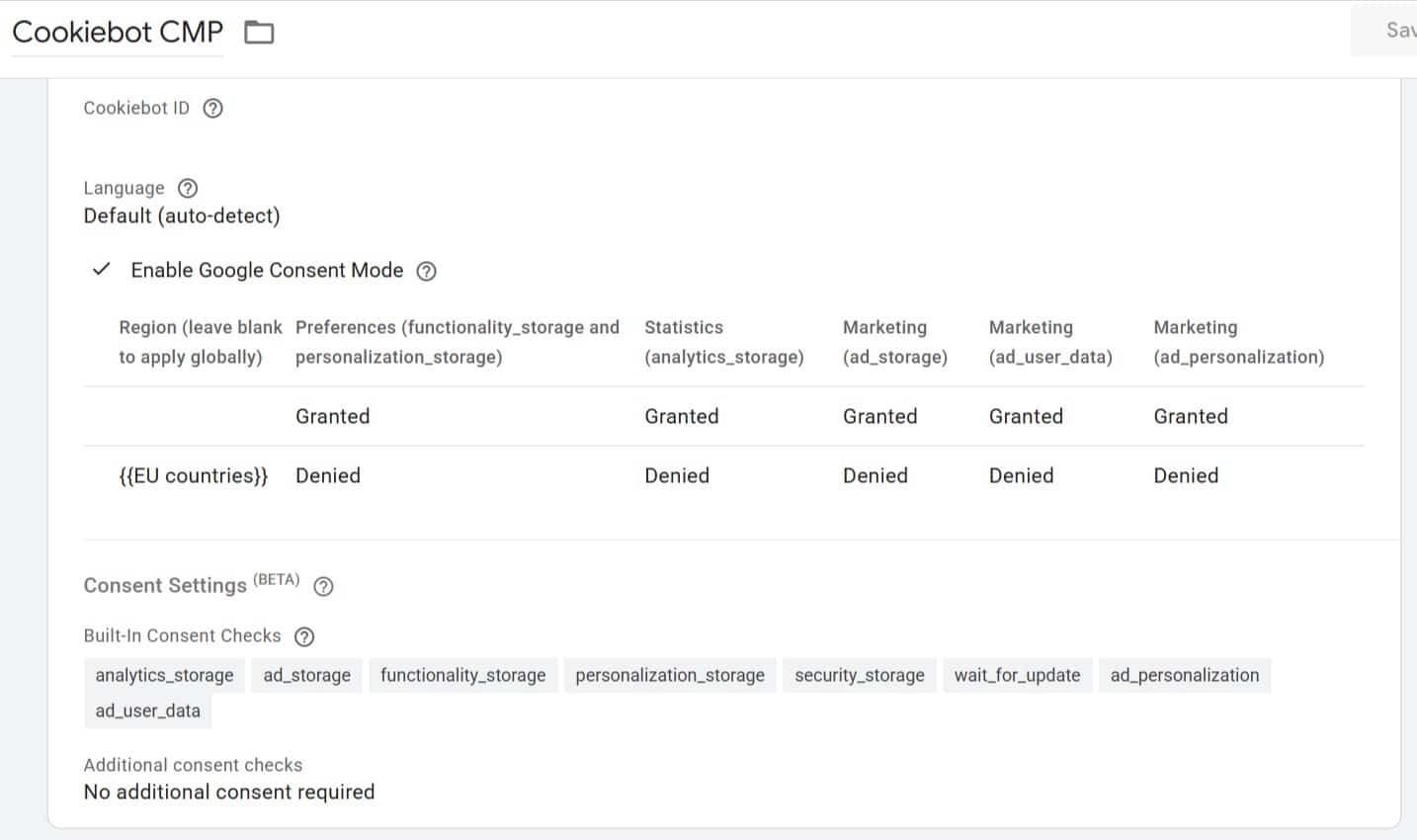Click the Consent Settings (BETA) heading
The width and height of the screenshot is (1417, 840).
click(x=192, y=584)
